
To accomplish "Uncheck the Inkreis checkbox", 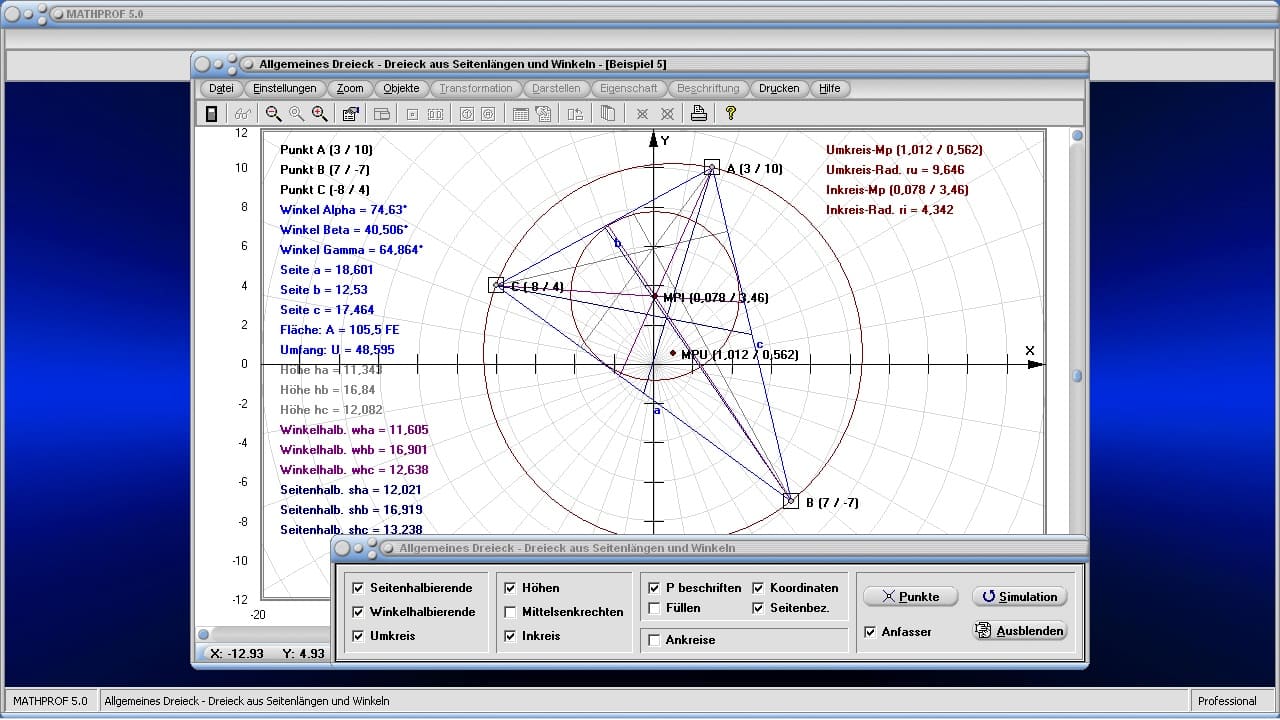I will click(510, 636).
